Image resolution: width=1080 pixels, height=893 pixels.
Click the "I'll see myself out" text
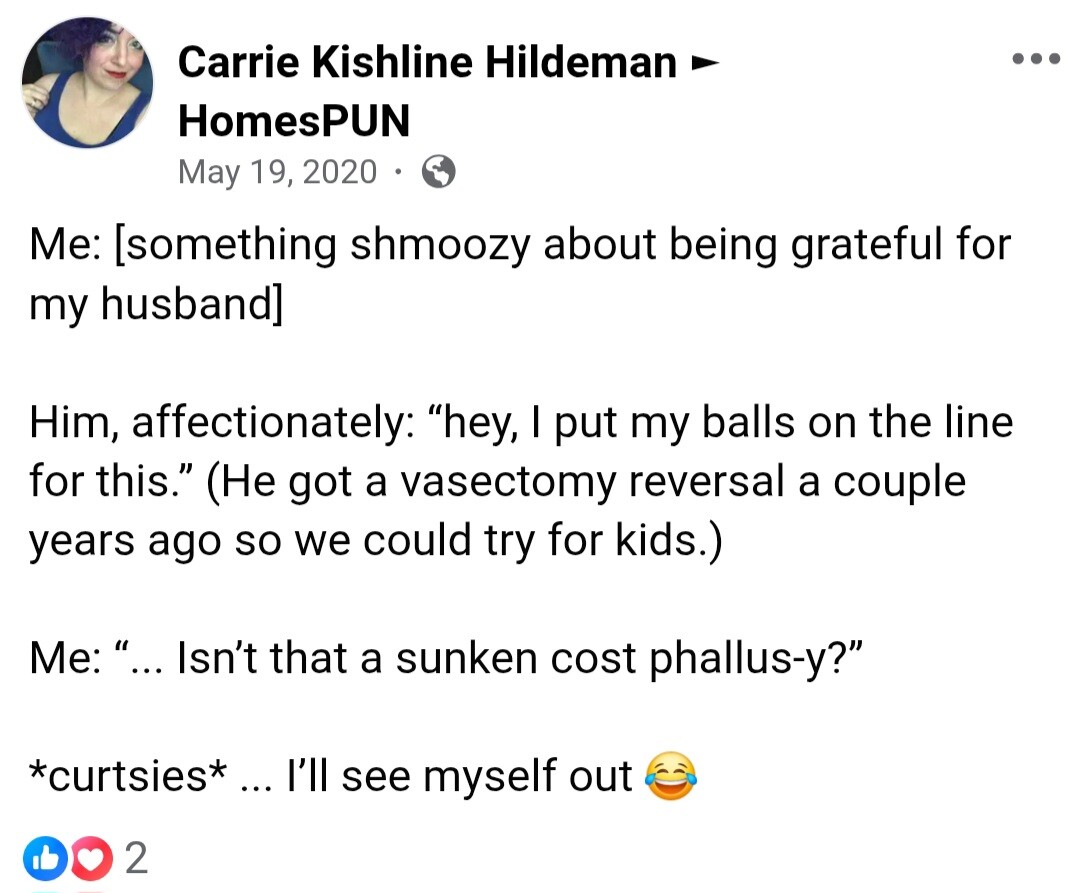coord(459,776)
